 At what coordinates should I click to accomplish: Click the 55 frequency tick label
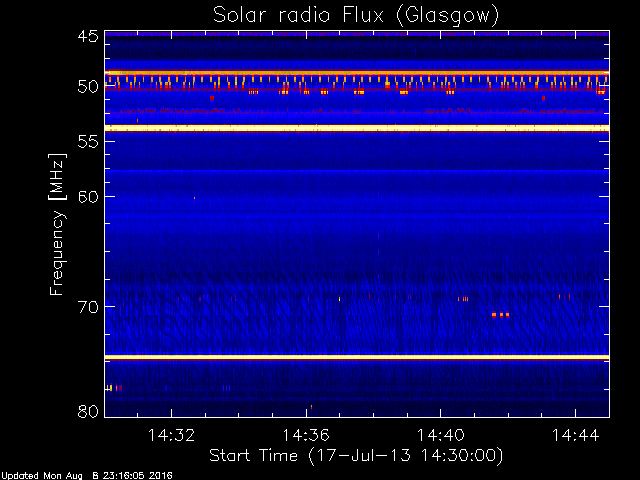tap(88, 142)
